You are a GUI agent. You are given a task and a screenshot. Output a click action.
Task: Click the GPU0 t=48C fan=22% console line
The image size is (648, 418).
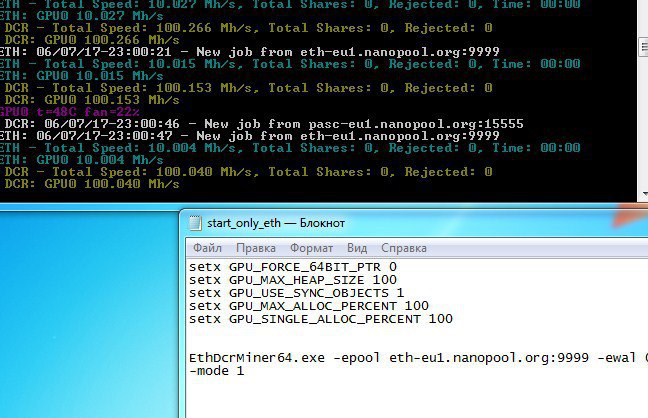(x=69, y=112)
